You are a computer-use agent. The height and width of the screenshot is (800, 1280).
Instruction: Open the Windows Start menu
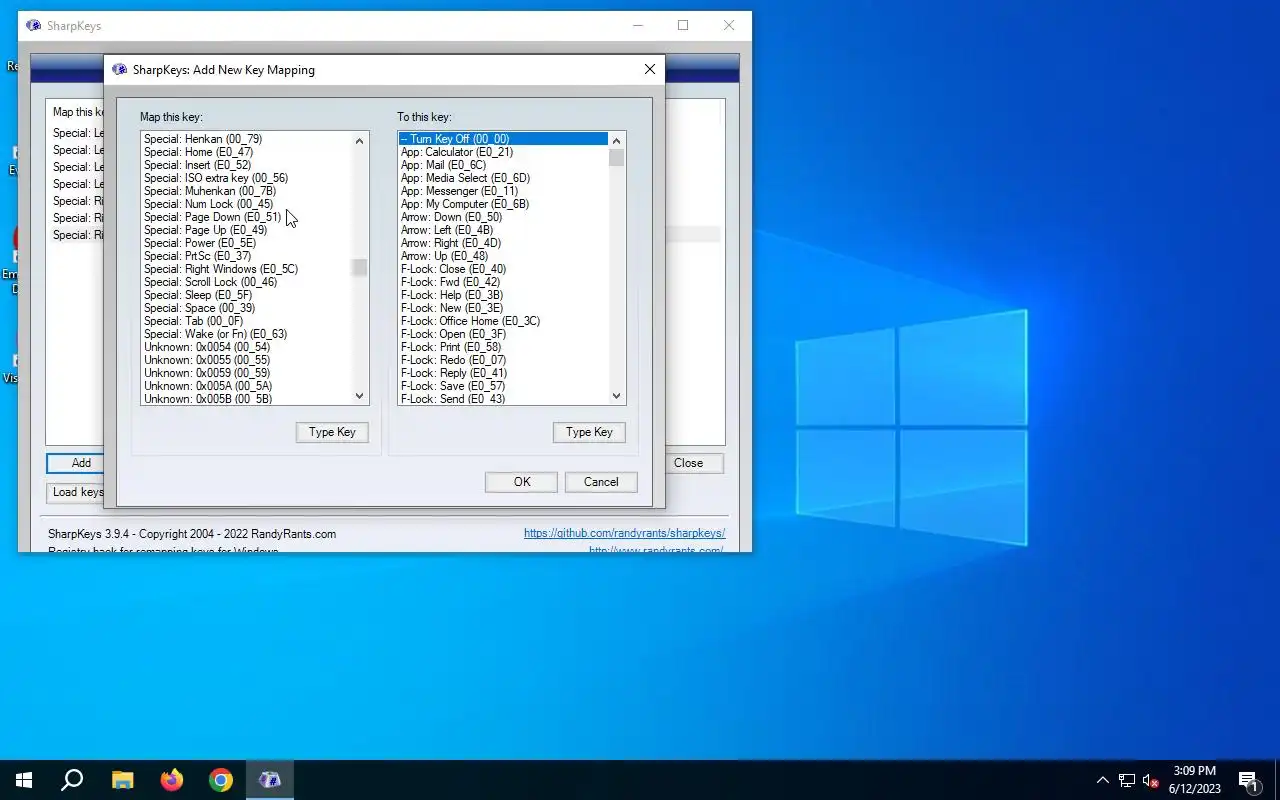point(24,780)
